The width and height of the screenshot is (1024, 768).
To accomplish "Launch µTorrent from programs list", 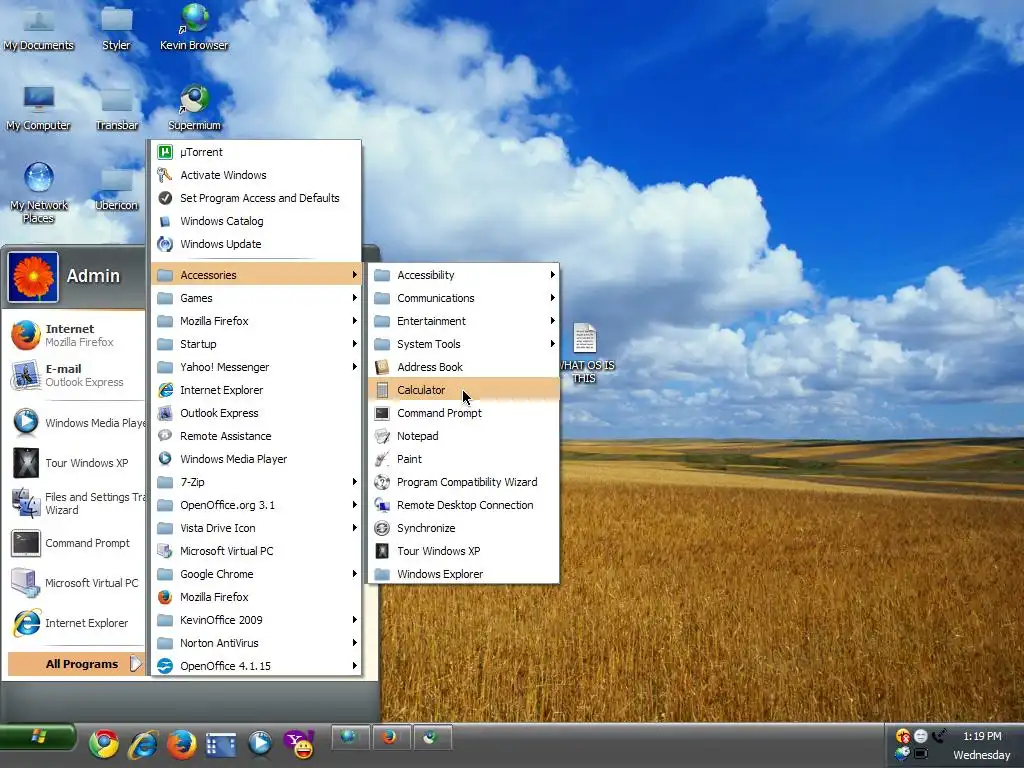I will coord(257,152).
